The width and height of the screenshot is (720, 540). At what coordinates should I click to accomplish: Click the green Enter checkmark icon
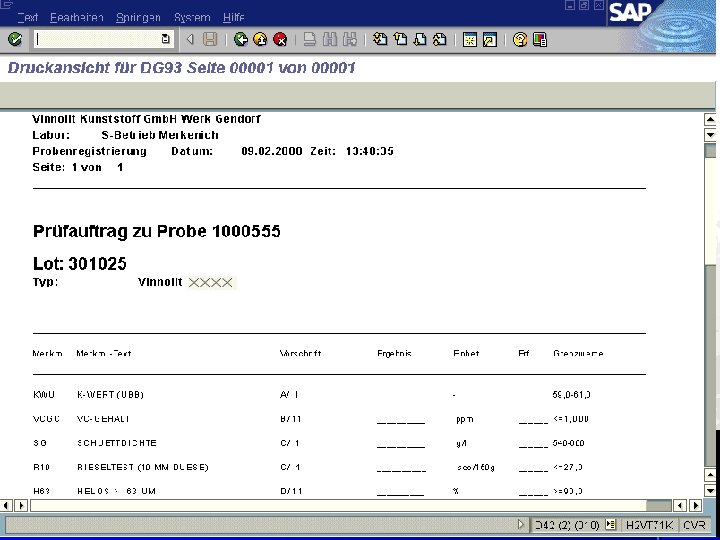[x=15, y=39]
